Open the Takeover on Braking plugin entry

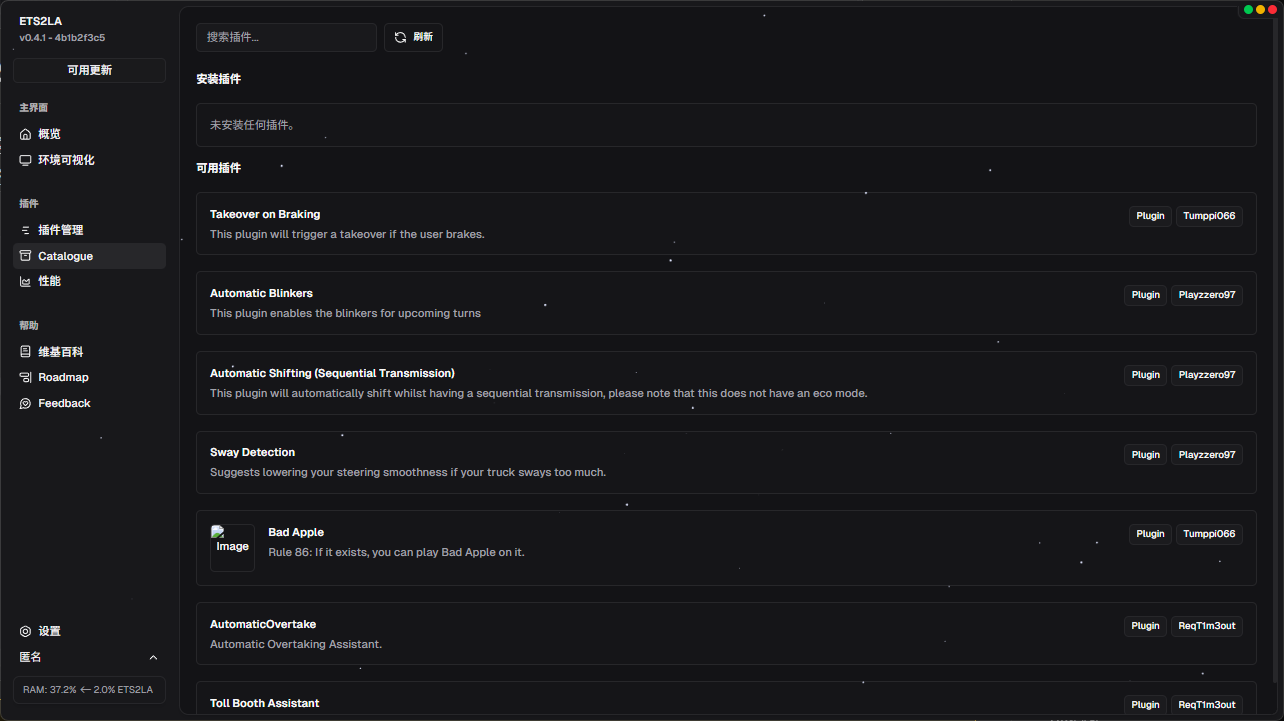[265, 214]
